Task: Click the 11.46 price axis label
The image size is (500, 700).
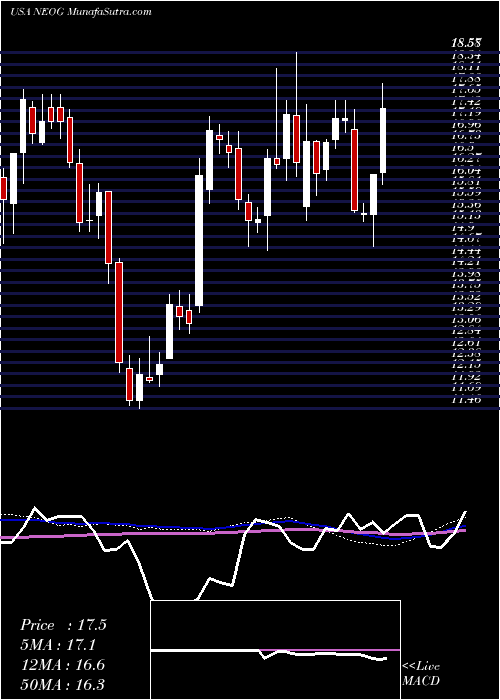Action: (x=466, y=400)
